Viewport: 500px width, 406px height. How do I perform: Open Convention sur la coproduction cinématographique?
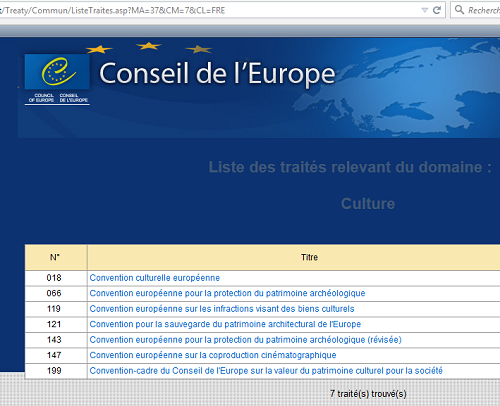(x=213, y=355)
